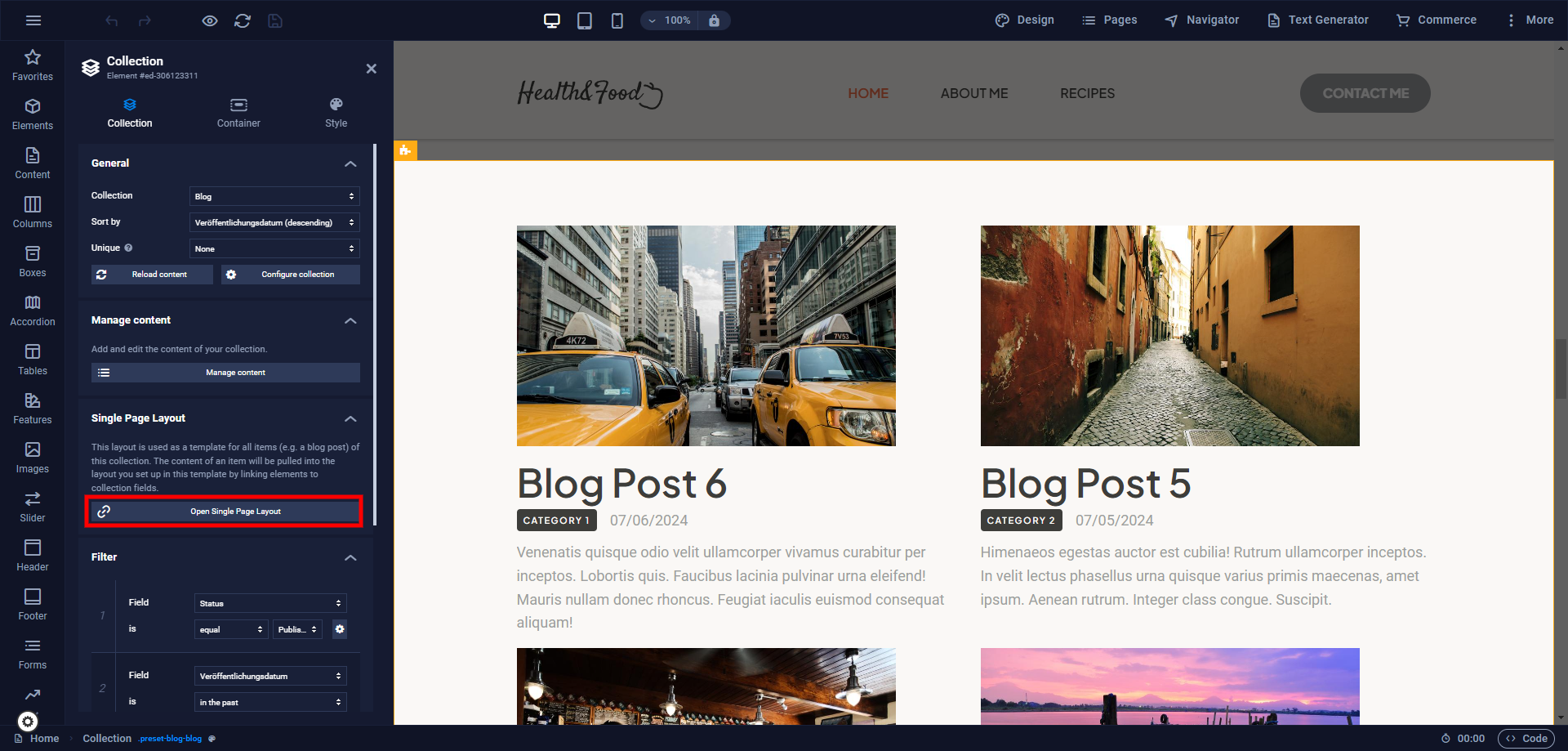
Task: Switch to the Collection tab
Action: [x=130, y=113]
